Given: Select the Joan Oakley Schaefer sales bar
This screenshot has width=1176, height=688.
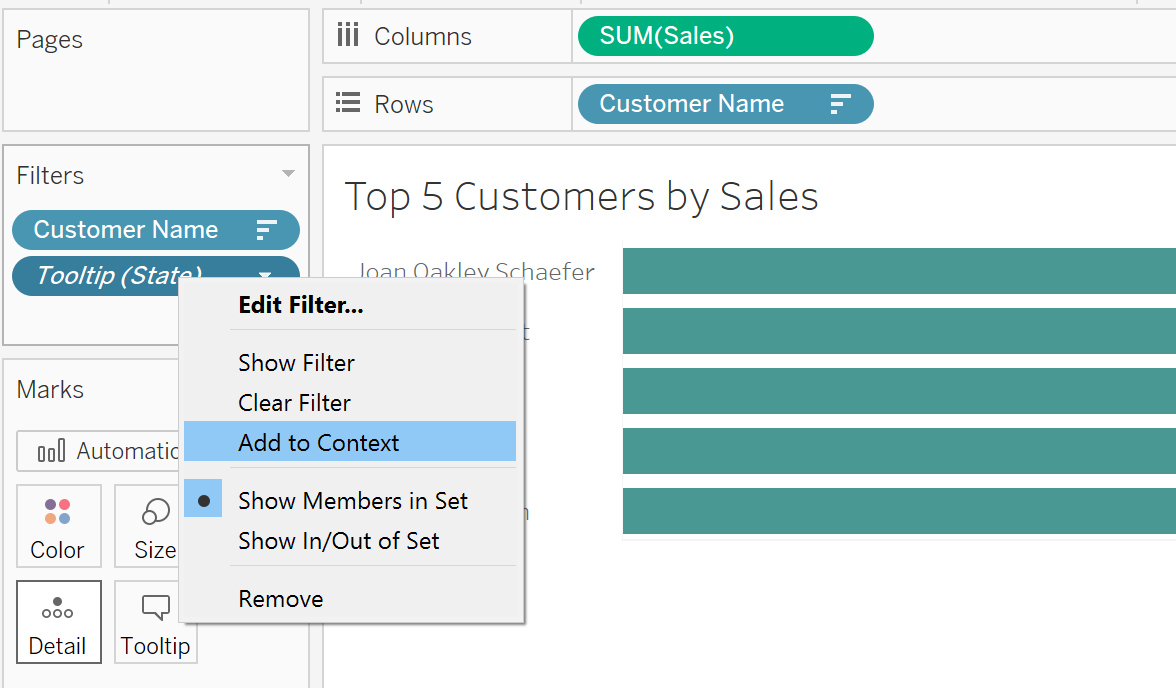Looking at the screenshot, I should pyautogui.click(x=899, y=271).
